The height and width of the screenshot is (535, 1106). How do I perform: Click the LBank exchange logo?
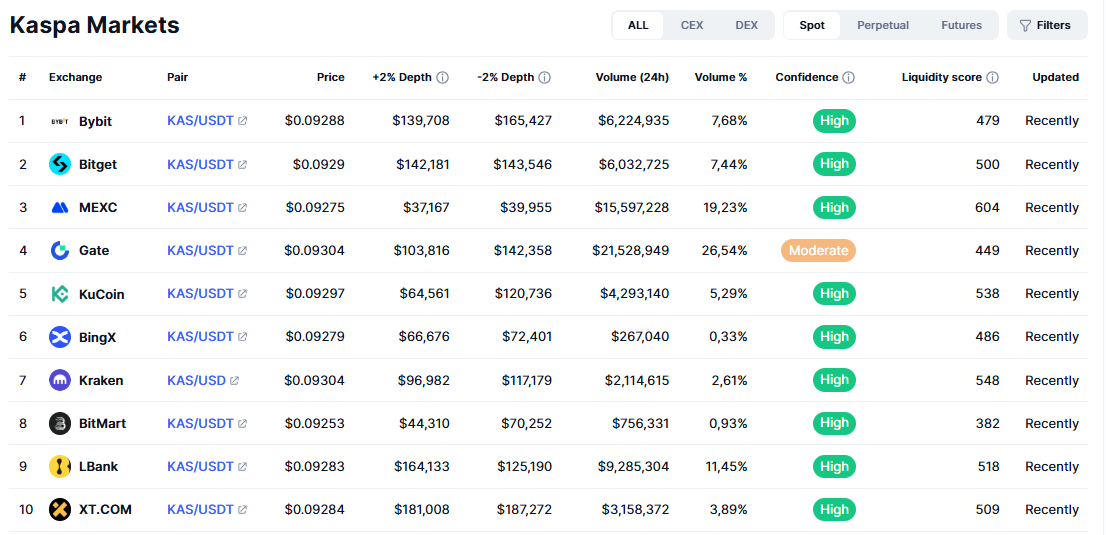pos(60,467)
